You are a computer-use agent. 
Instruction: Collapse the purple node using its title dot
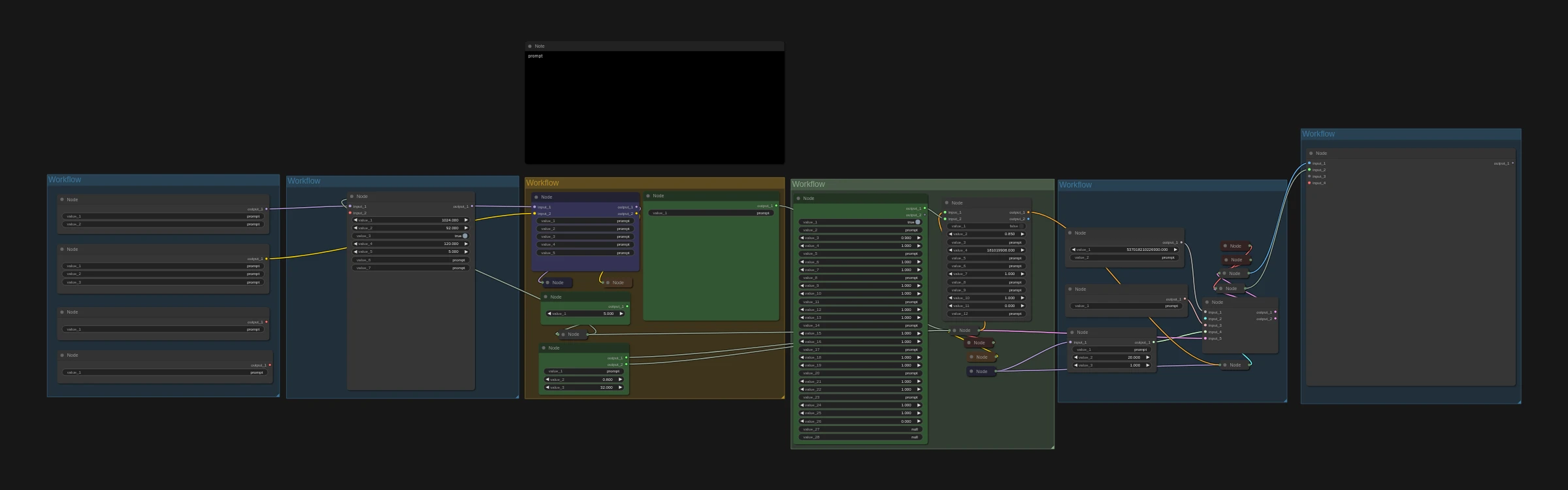pos(536,197)
